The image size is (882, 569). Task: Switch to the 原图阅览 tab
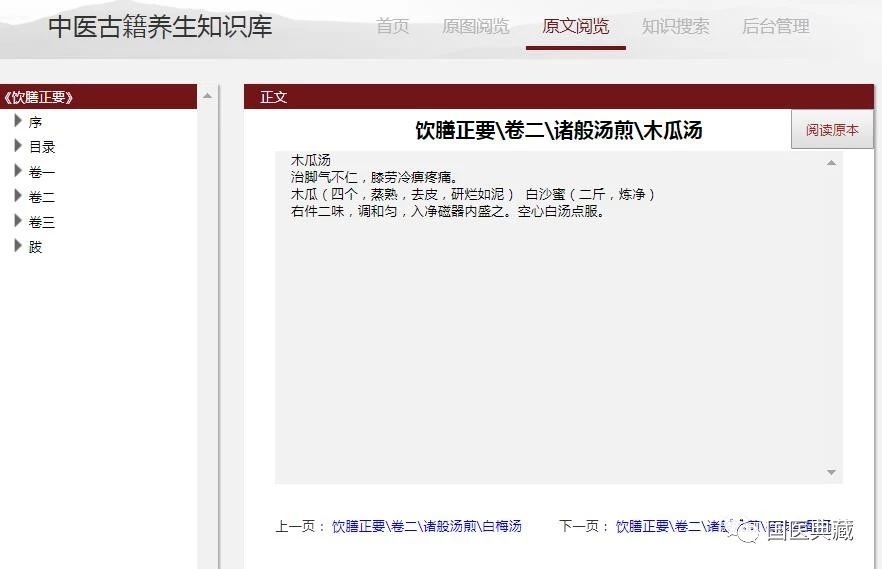point(475,26)
